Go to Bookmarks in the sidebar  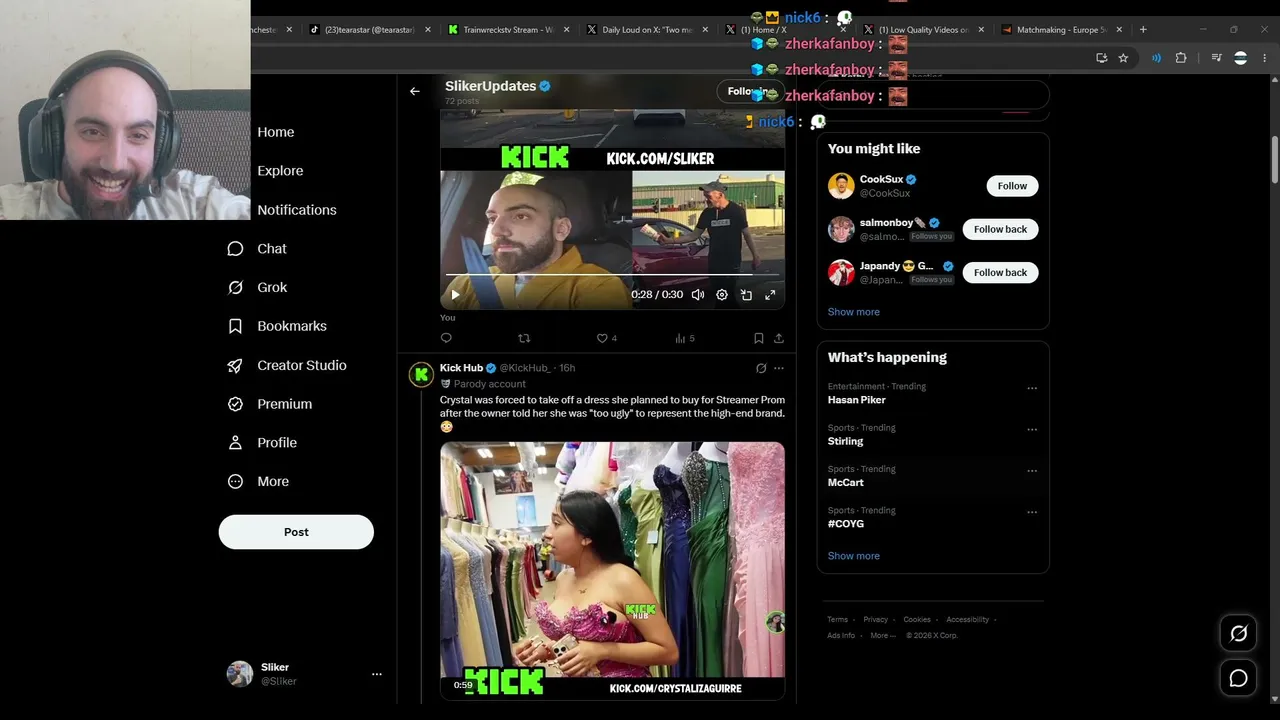(x=277, y=326)
